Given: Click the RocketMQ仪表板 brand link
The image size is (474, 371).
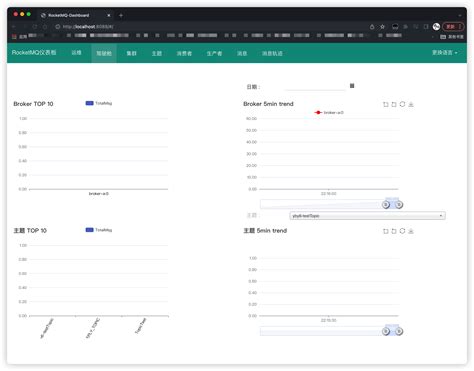Looking at the screenshot, I should [x=34, y=52].
